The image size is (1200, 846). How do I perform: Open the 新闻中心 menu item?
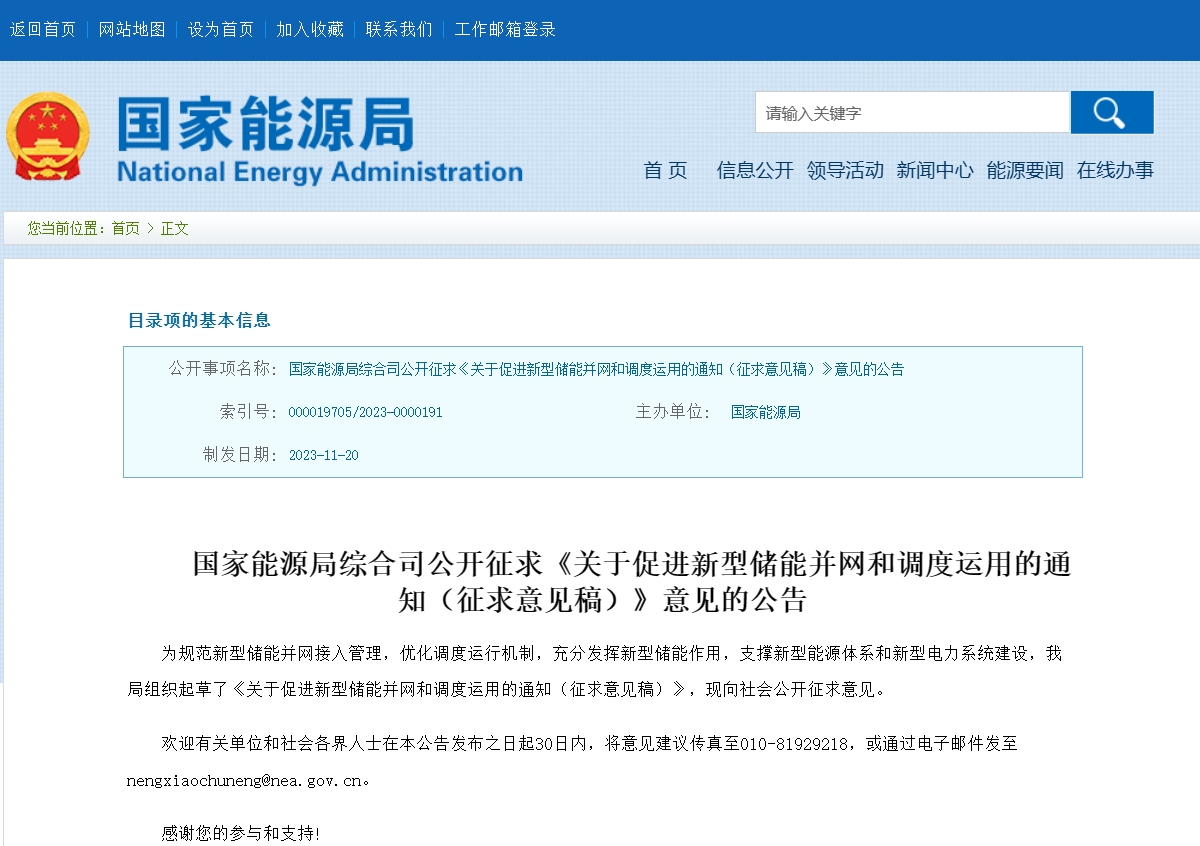[935, 170]
